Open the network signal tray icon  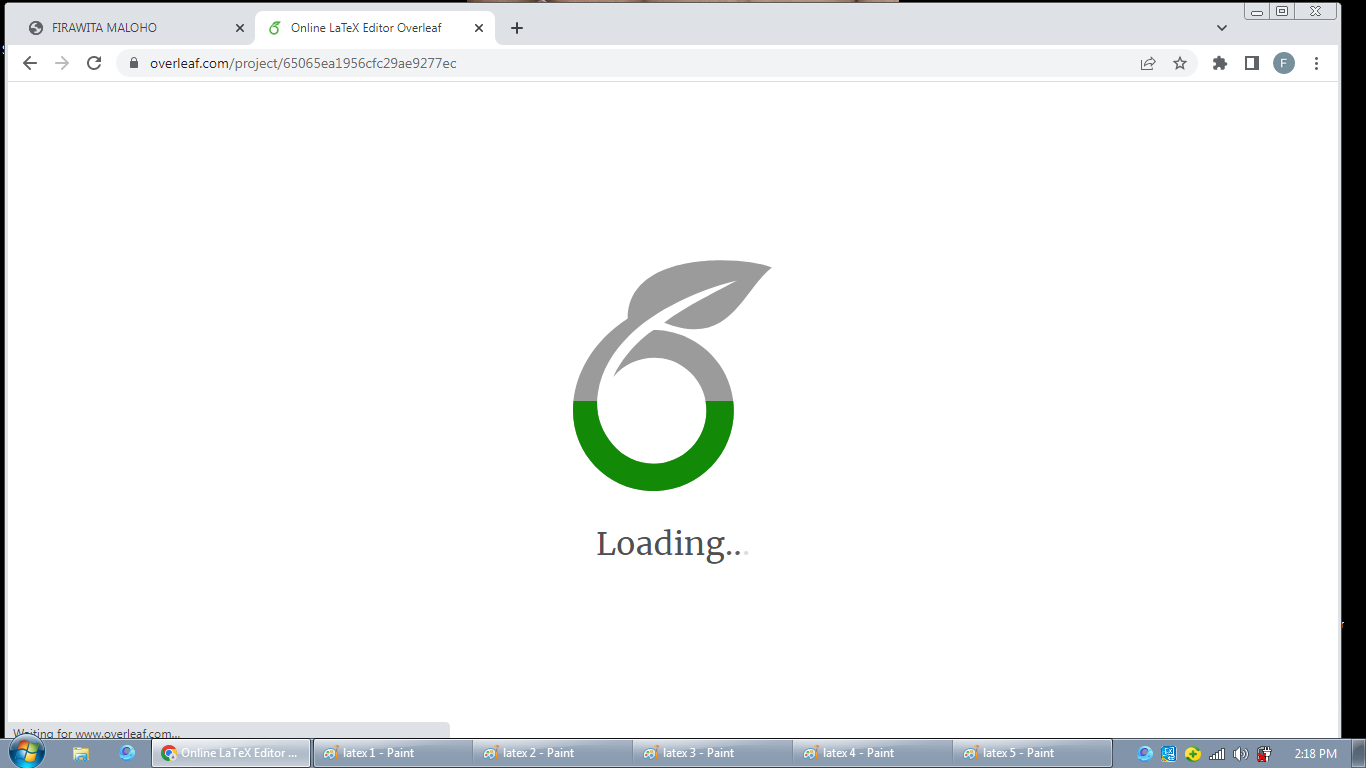point(1217,754)
